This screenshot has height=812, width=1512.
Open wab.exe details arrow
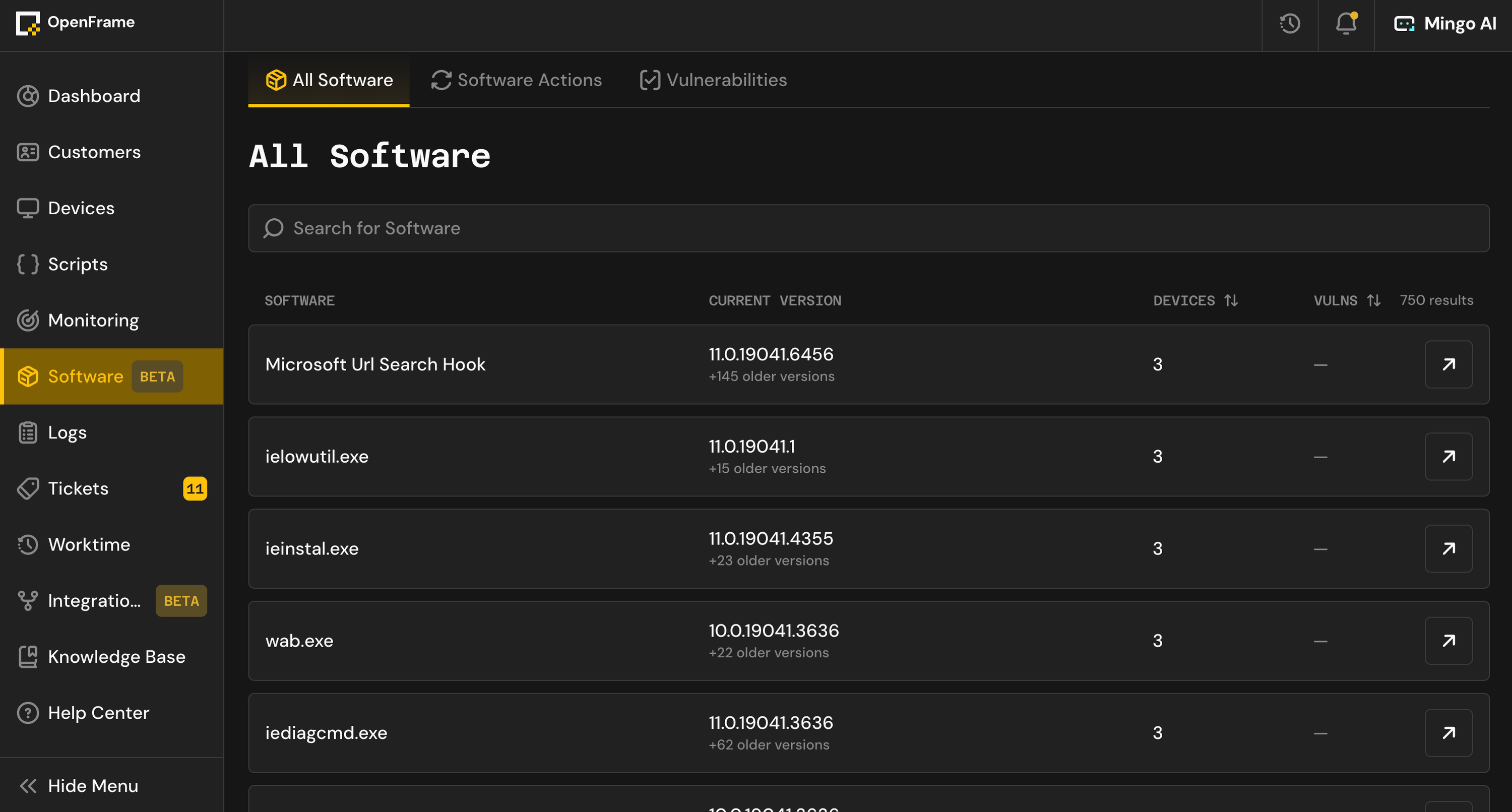point(1448,641)
